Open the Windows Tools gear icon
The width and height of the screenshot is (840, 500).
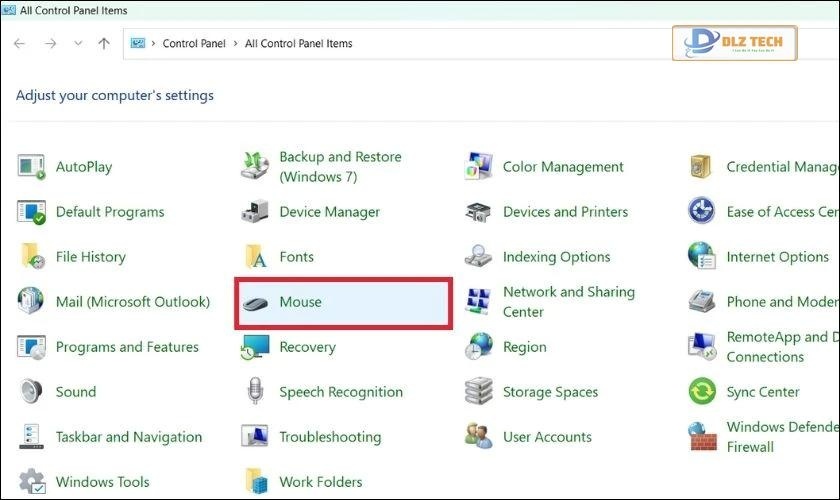[32, 481]
